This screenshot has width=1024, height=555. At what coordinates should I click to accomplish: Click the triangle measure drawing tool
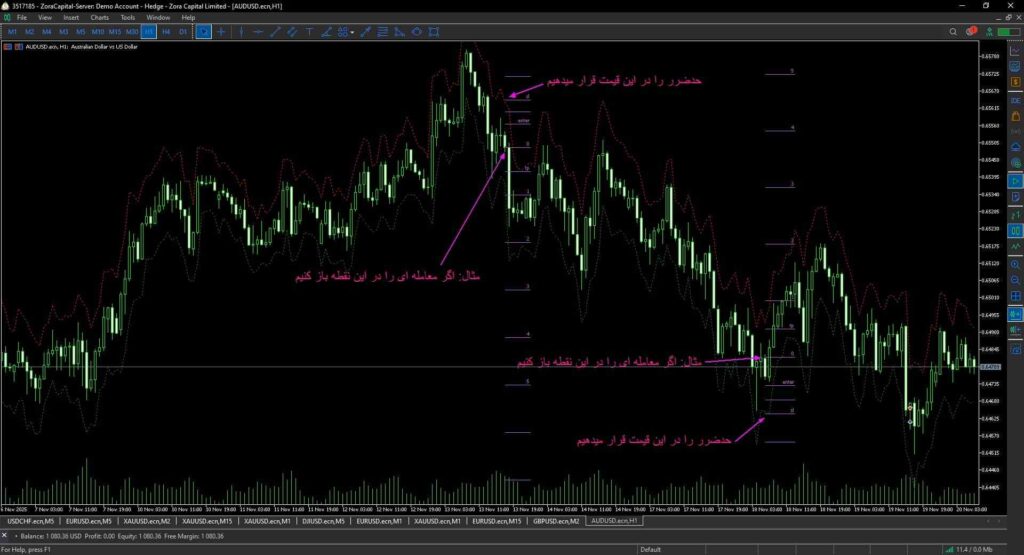[x=400, y=31]
